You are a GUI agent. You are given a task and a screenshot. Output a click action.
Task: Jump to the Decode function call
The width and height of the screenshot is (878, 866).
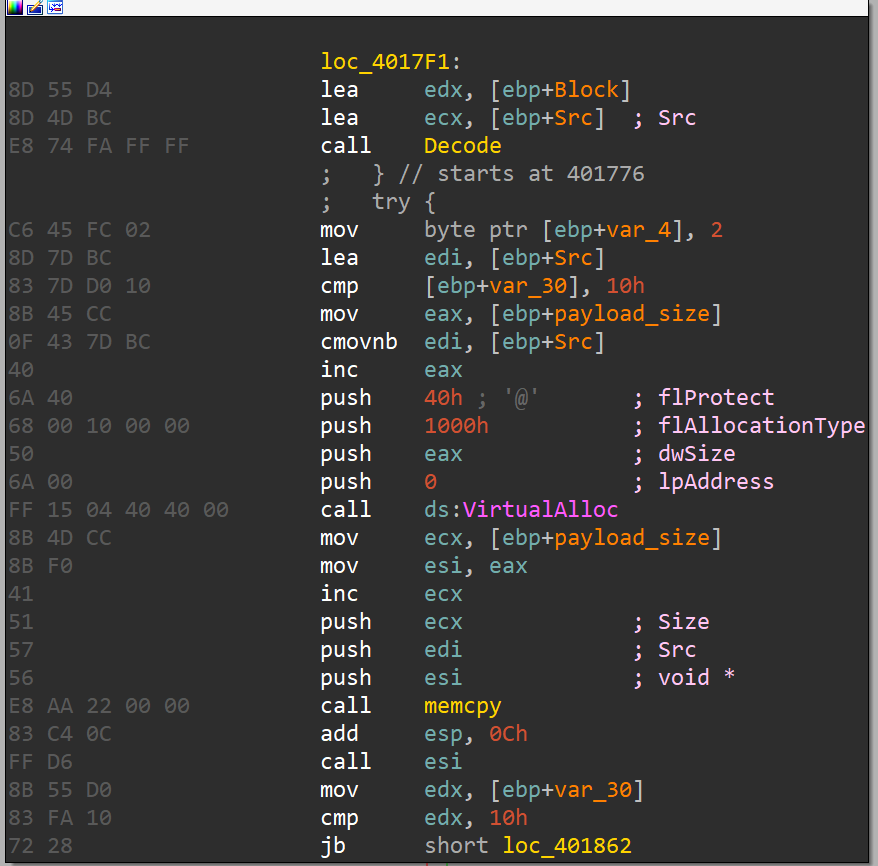tap(461, 145)
